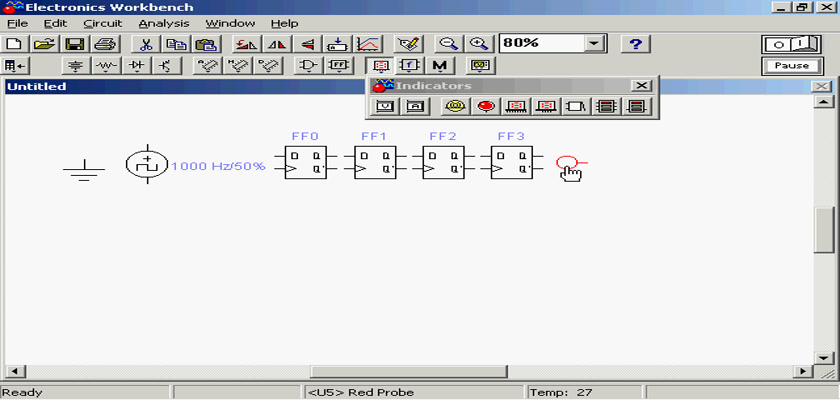Choose the bulb indicator icon

[455, 106]
